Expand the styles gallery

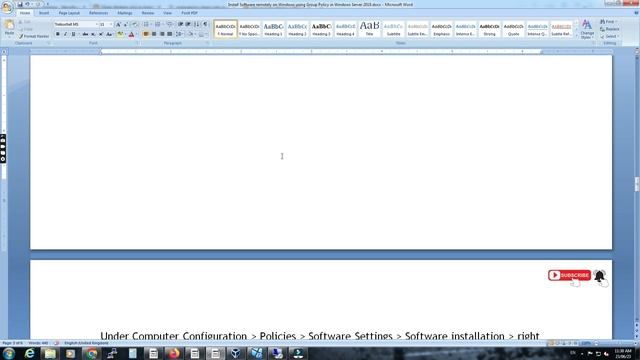[x=577, y=36]
